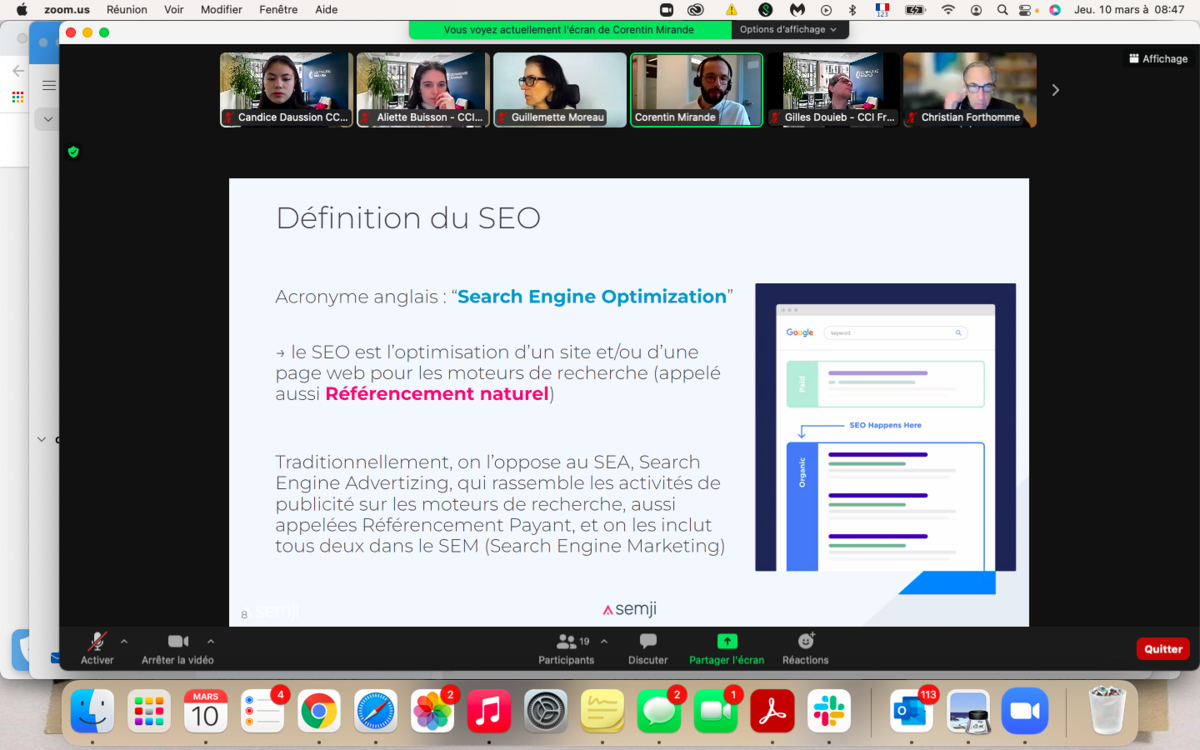Click the Affichage view button

click(1158, 59)
